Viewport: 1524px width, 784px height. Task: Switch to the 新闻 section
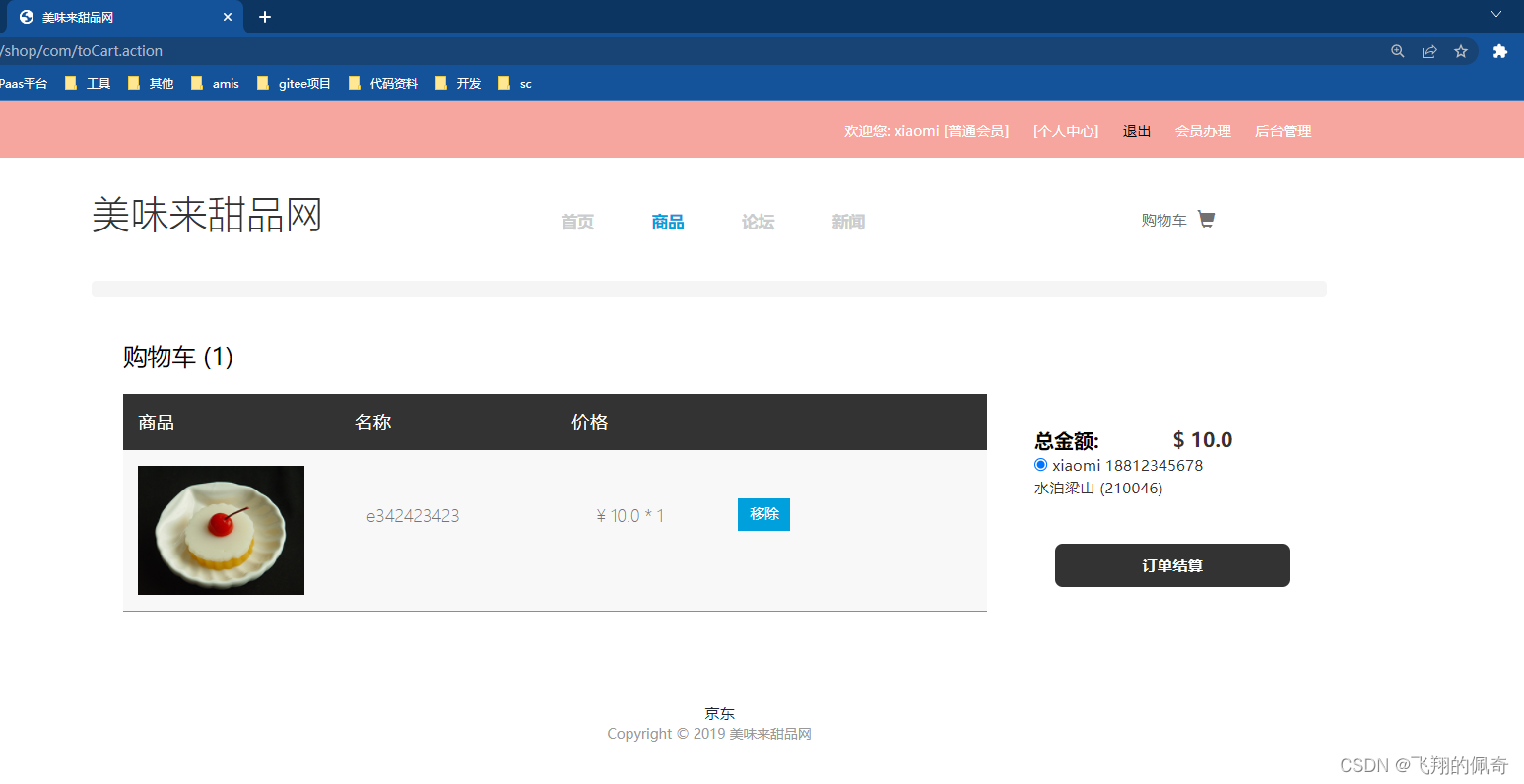848,222
